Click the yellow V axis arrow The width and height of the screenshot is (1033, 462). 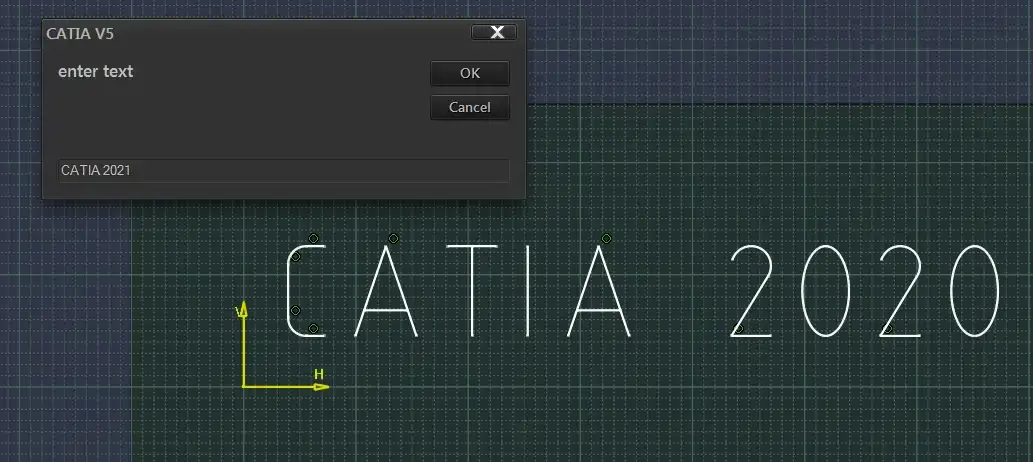[x=243, y=309]
